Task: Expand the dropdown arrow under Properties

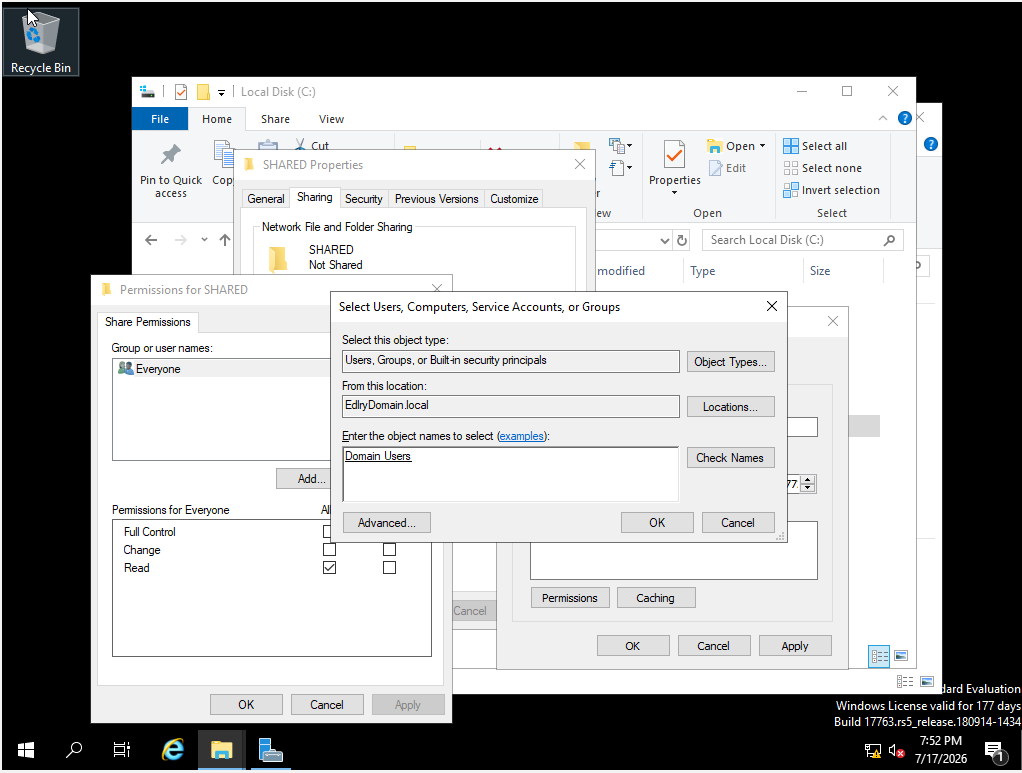Action: point(675,193)
